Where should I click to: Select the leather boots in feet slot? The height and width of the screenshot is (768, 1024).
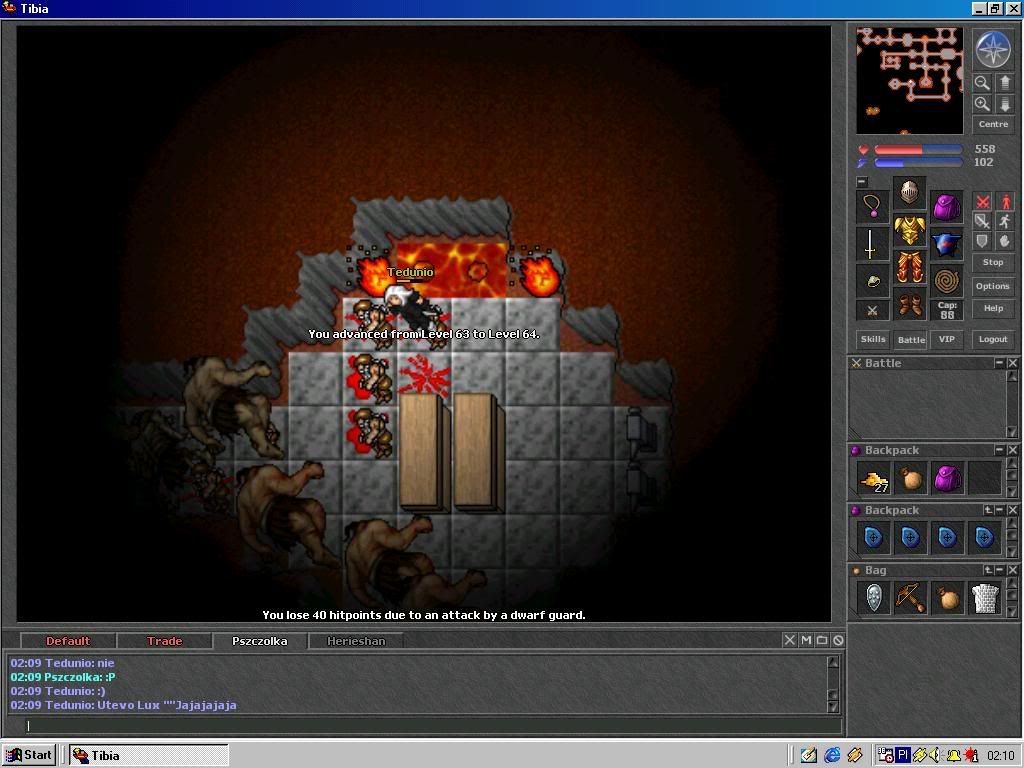pos(909,304)
